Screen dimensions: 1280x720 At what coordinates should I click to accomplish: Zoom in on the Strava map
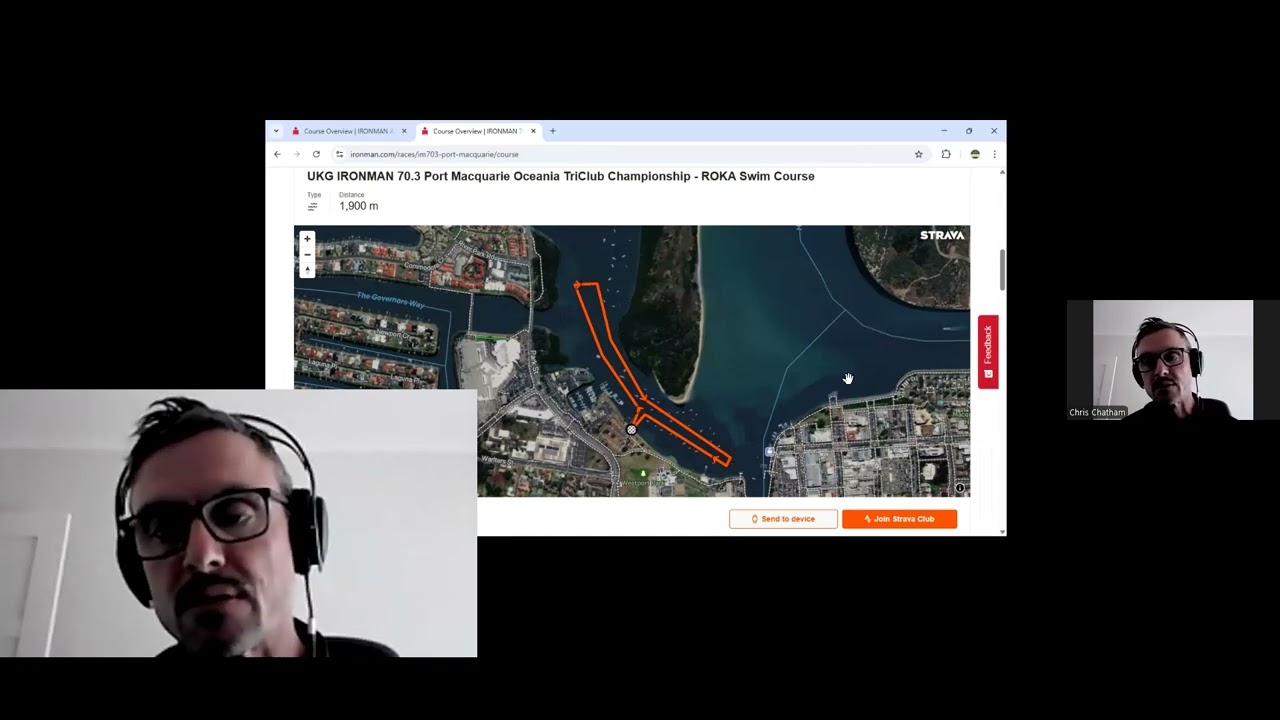pos(307,239)
